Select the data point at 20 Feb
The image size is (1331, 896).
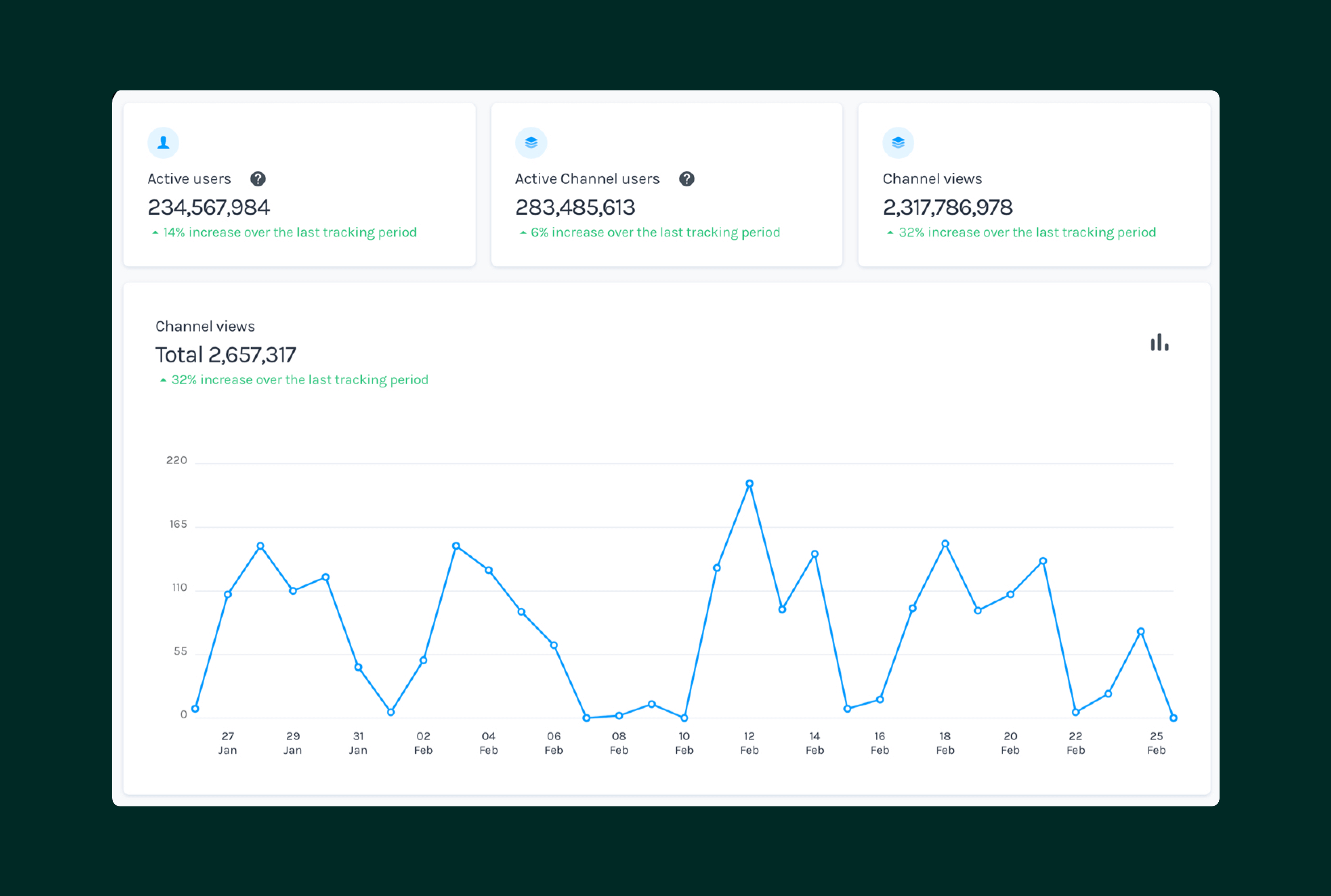point(1010,594)
